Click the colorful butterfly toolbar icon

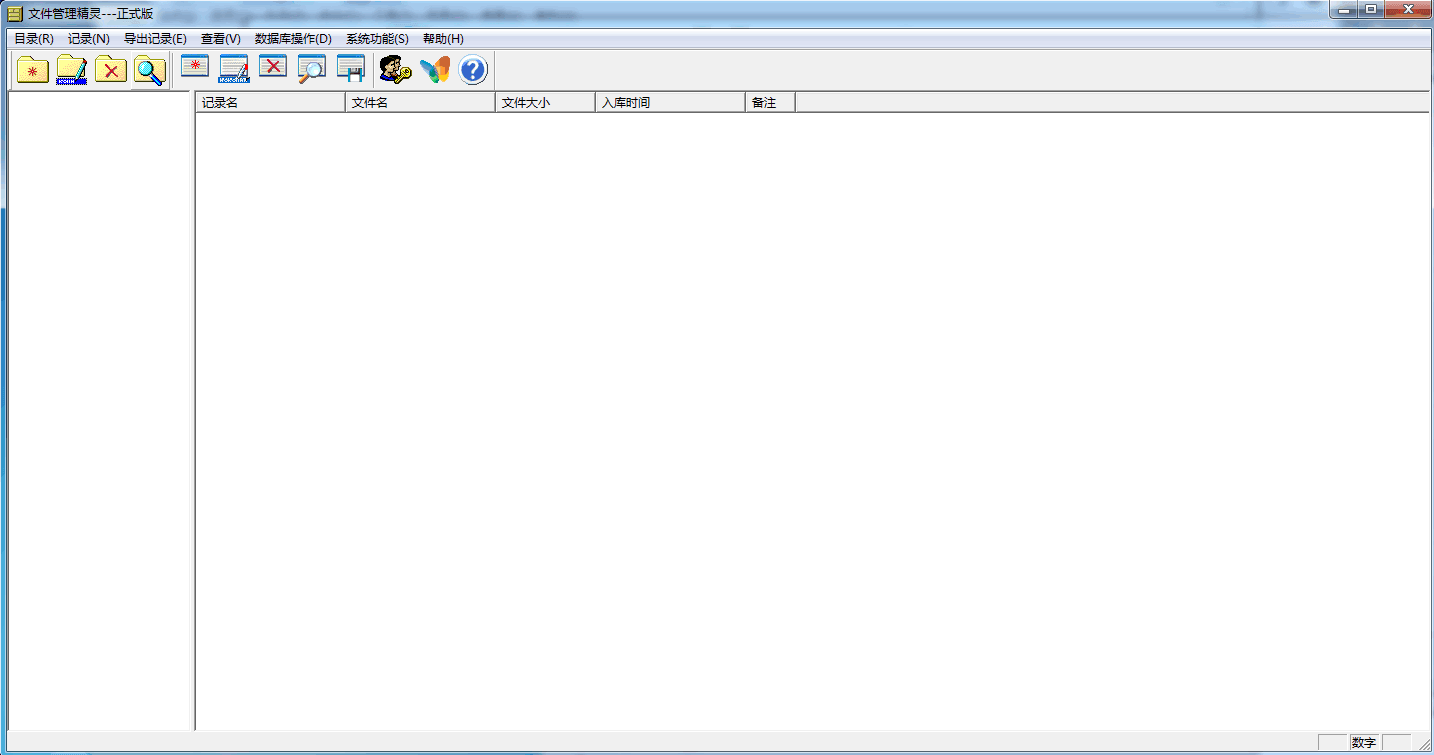click(435, 70)
